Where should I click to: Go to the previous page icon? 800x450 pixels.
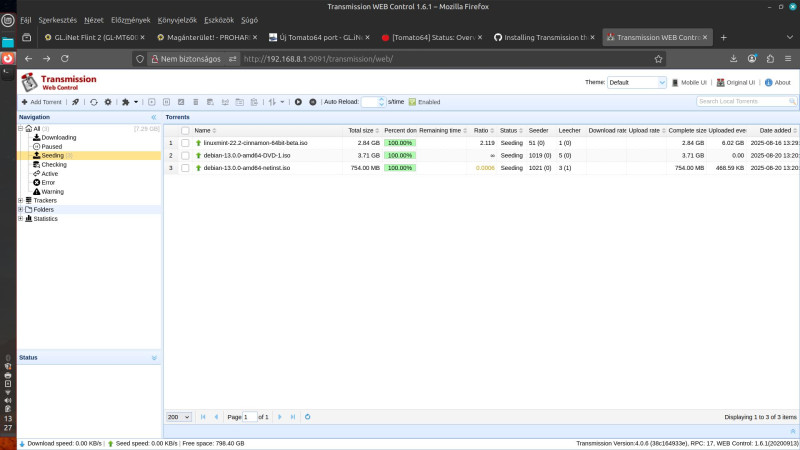216,417
